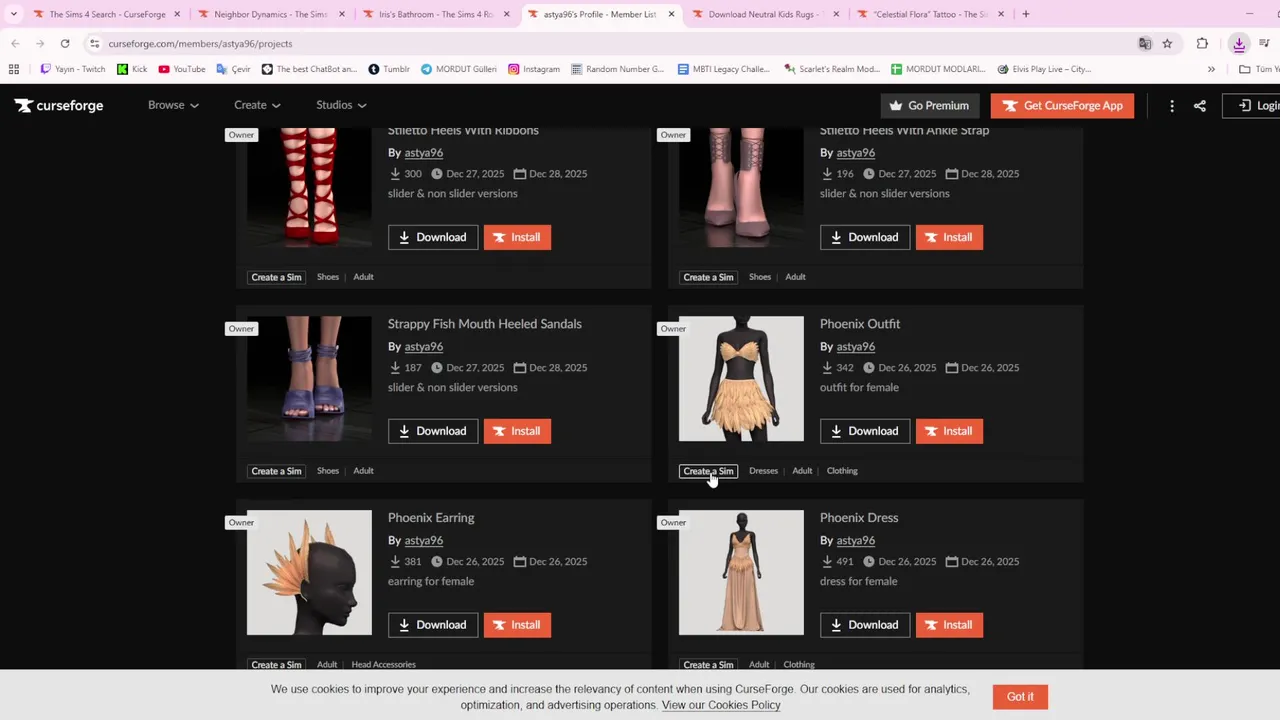Click Create a Sim tag on Phoenix Outfit

(x=708, y=471)
